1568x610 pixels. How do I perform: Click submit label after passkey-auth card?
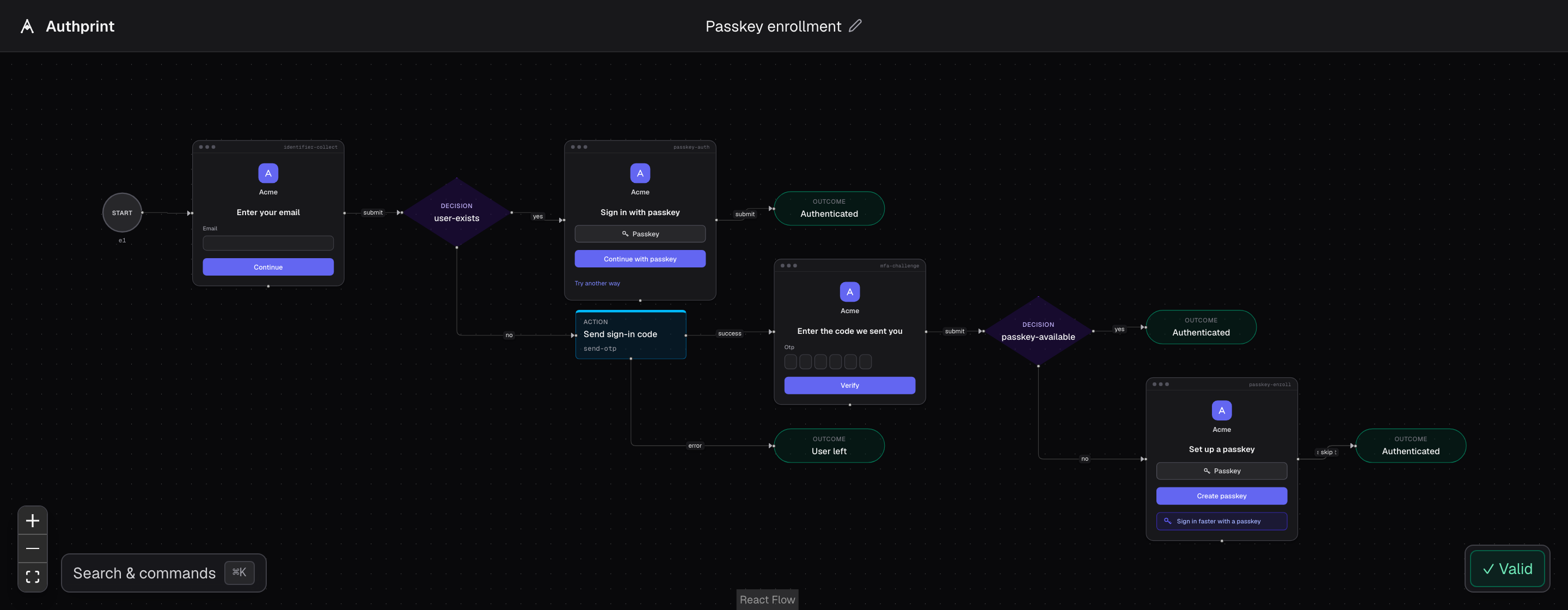pos(744,214)
